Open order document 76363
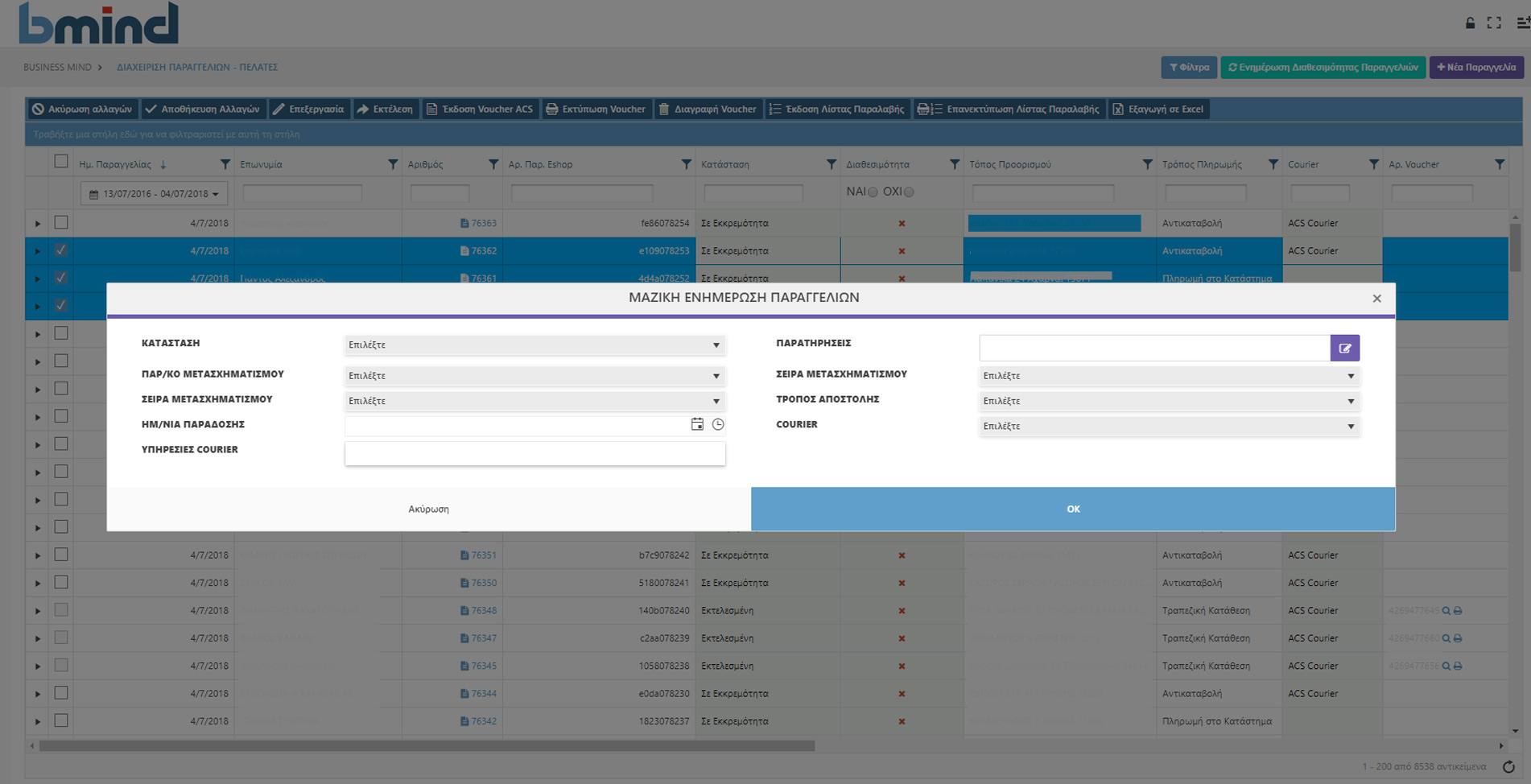 (x=478, y=223)
